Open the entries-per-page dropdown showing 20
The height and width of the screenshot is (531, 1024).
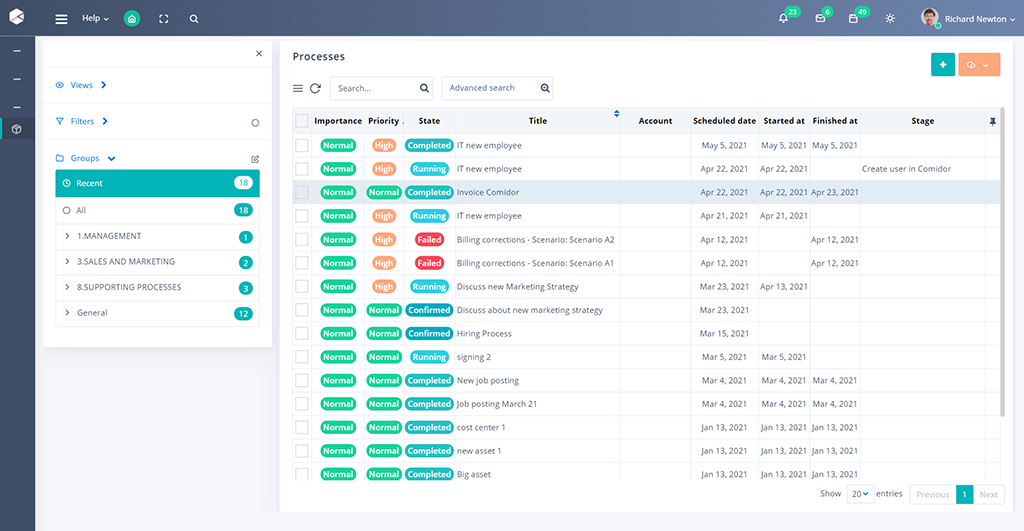coord(860,494)
